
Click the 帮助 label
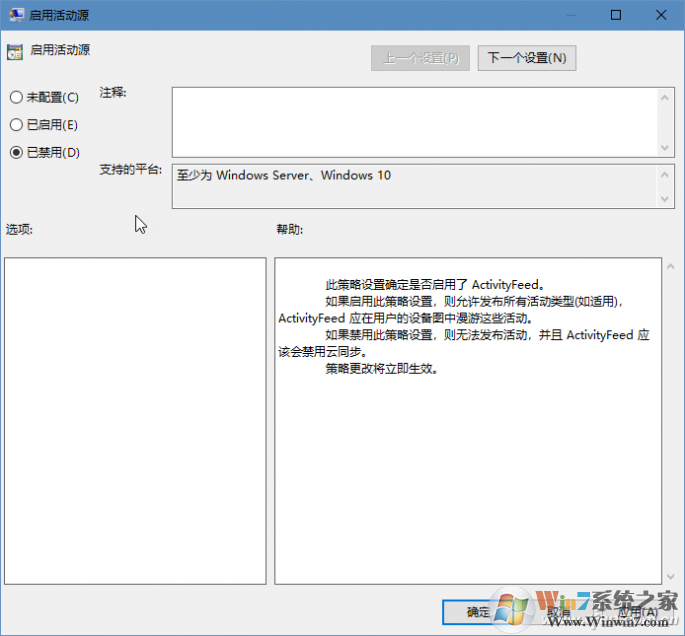click(290, 229)
